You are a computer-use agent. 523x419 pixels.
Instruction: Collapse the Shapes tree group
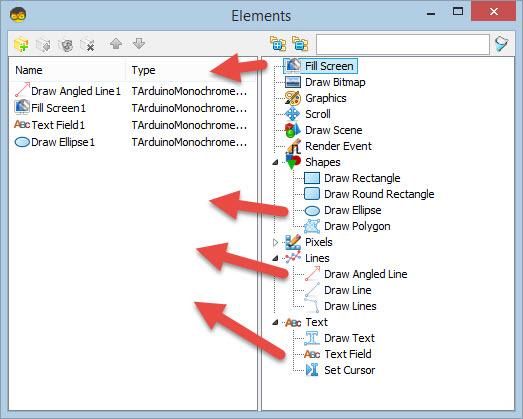pos(275,162)
